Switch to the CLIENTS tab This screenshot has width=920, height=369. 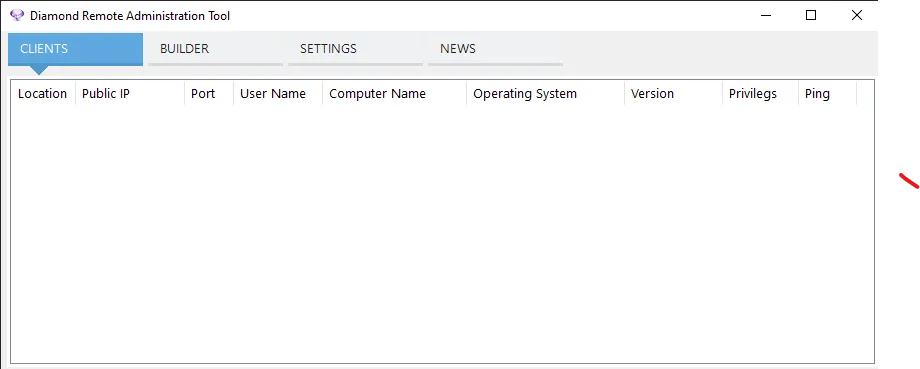click(x=75, y=49)
